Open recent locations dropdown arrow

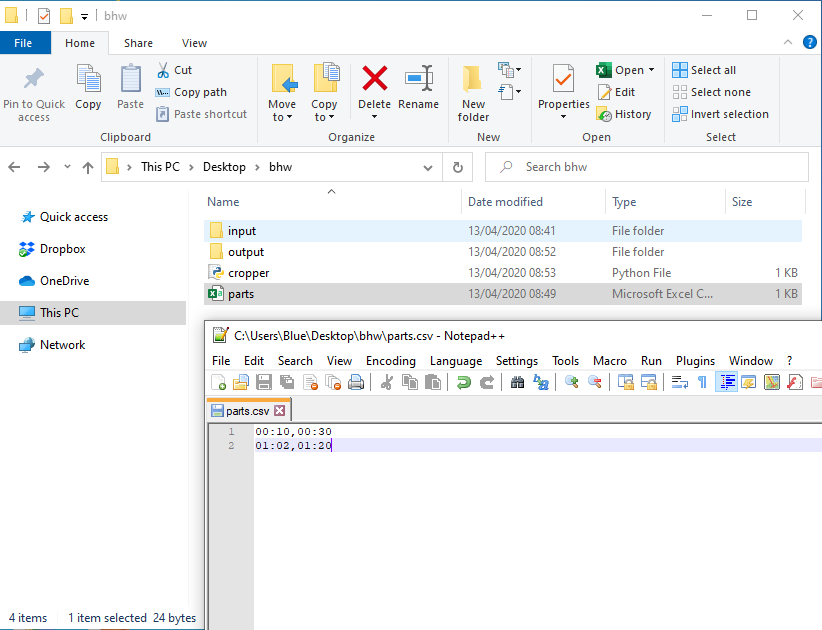click(67, 167)
